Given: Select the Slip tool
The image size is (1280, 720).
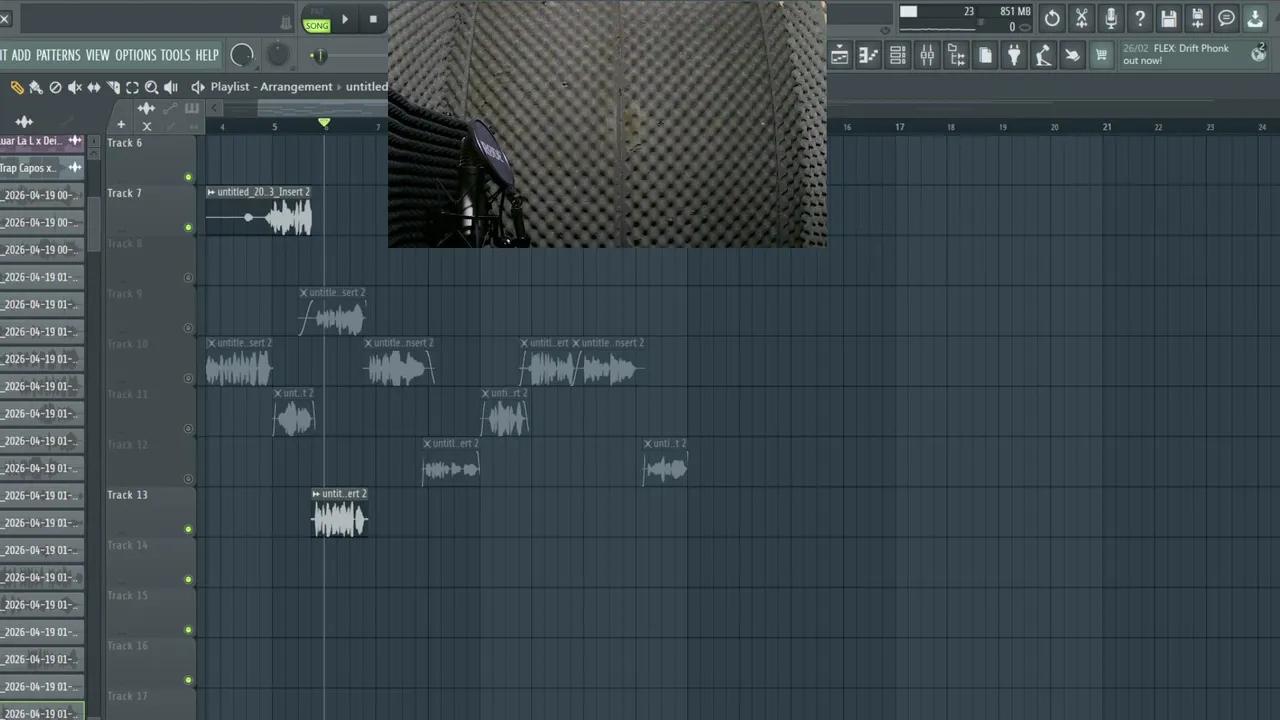Looking at the screenshot, I should coord(94,87).
